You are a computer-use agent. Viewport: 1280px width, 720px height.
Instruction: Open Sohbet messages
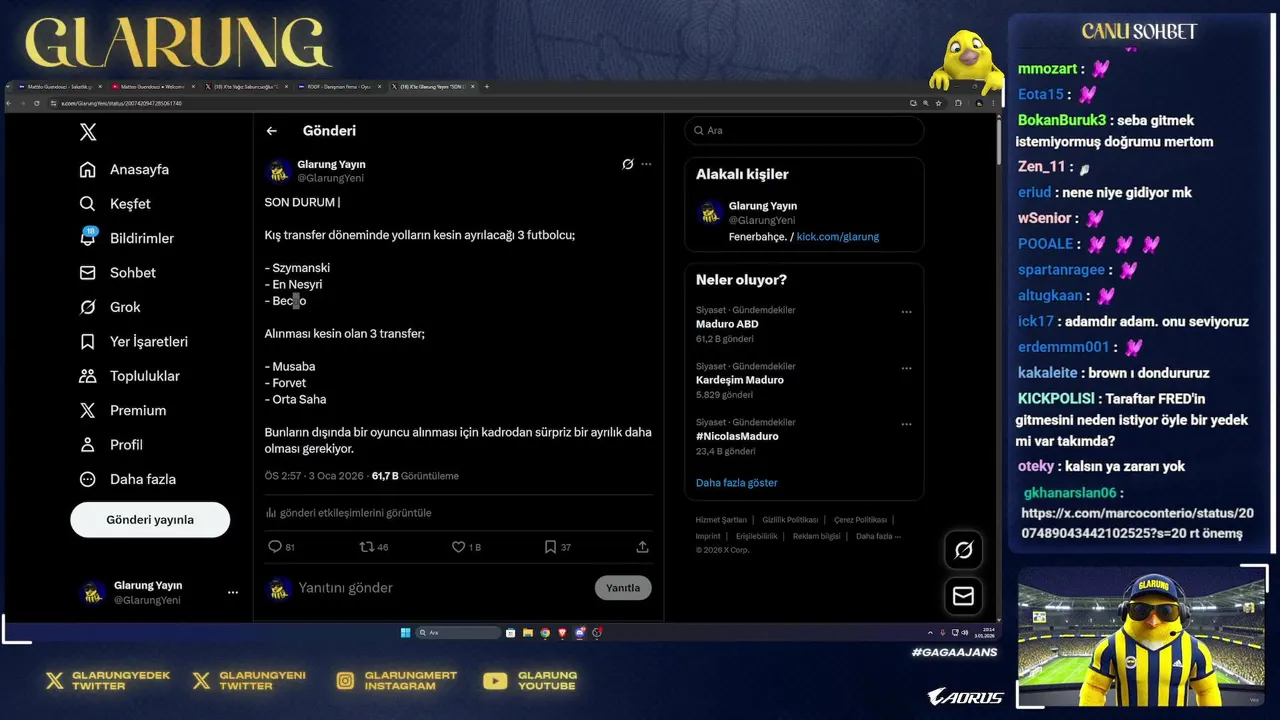point(118,273)
